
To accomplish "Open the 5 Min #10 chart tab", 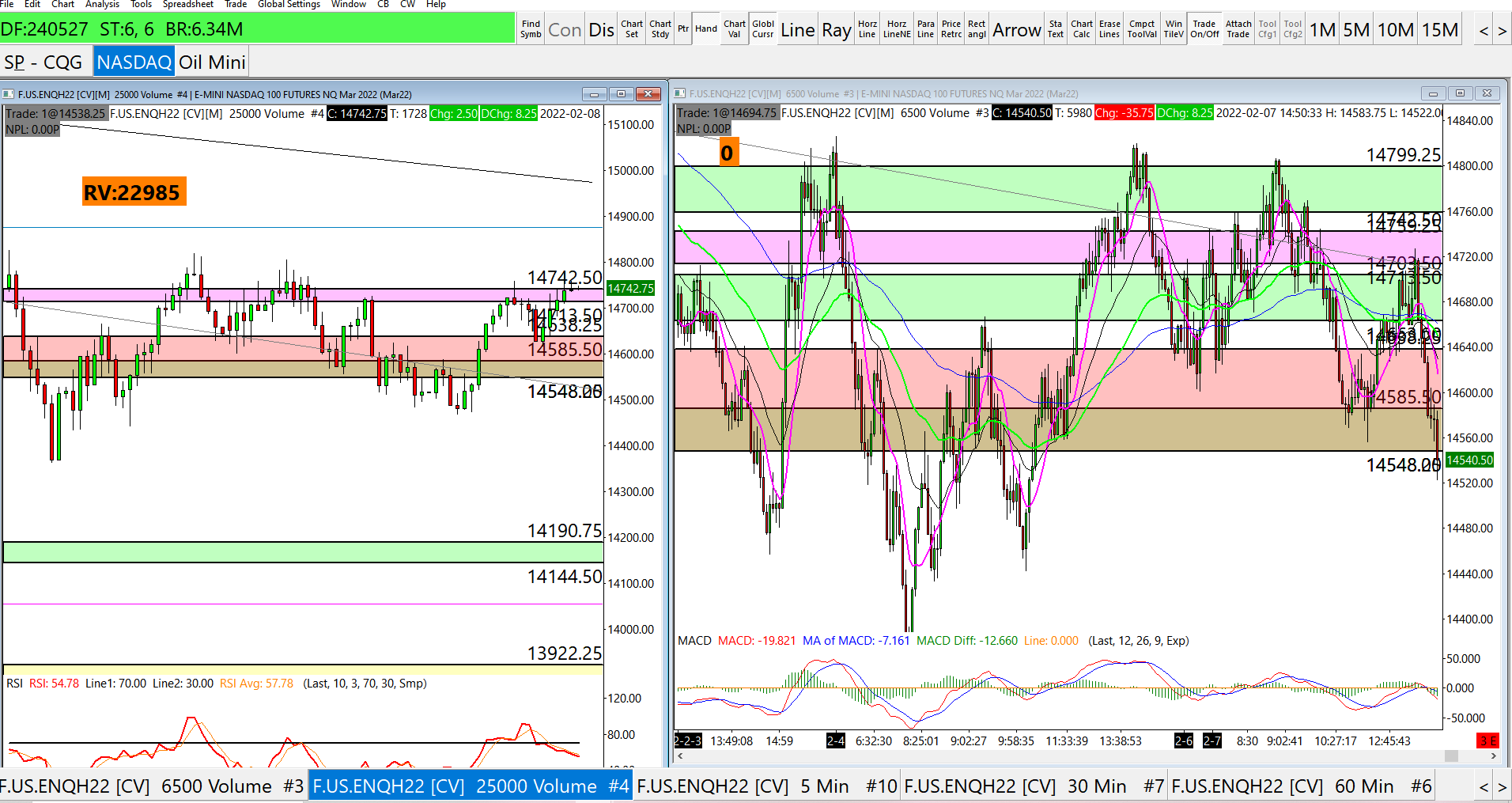I will pyautogui.click(x=767, y=786).
